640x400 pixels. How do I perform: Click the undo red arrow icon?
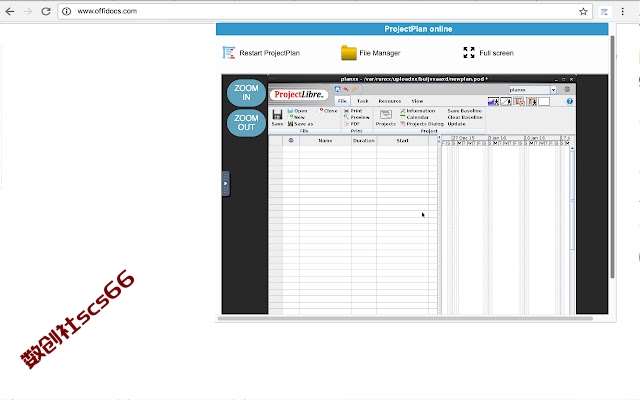coord(346,89)
